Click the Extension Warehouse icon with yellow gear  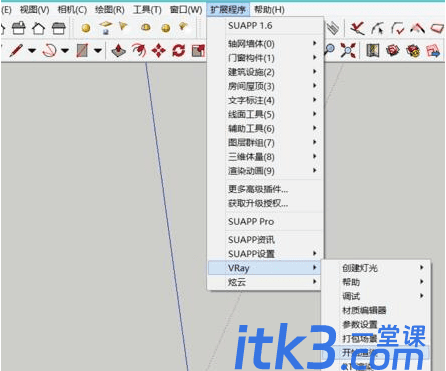point(413,51)
